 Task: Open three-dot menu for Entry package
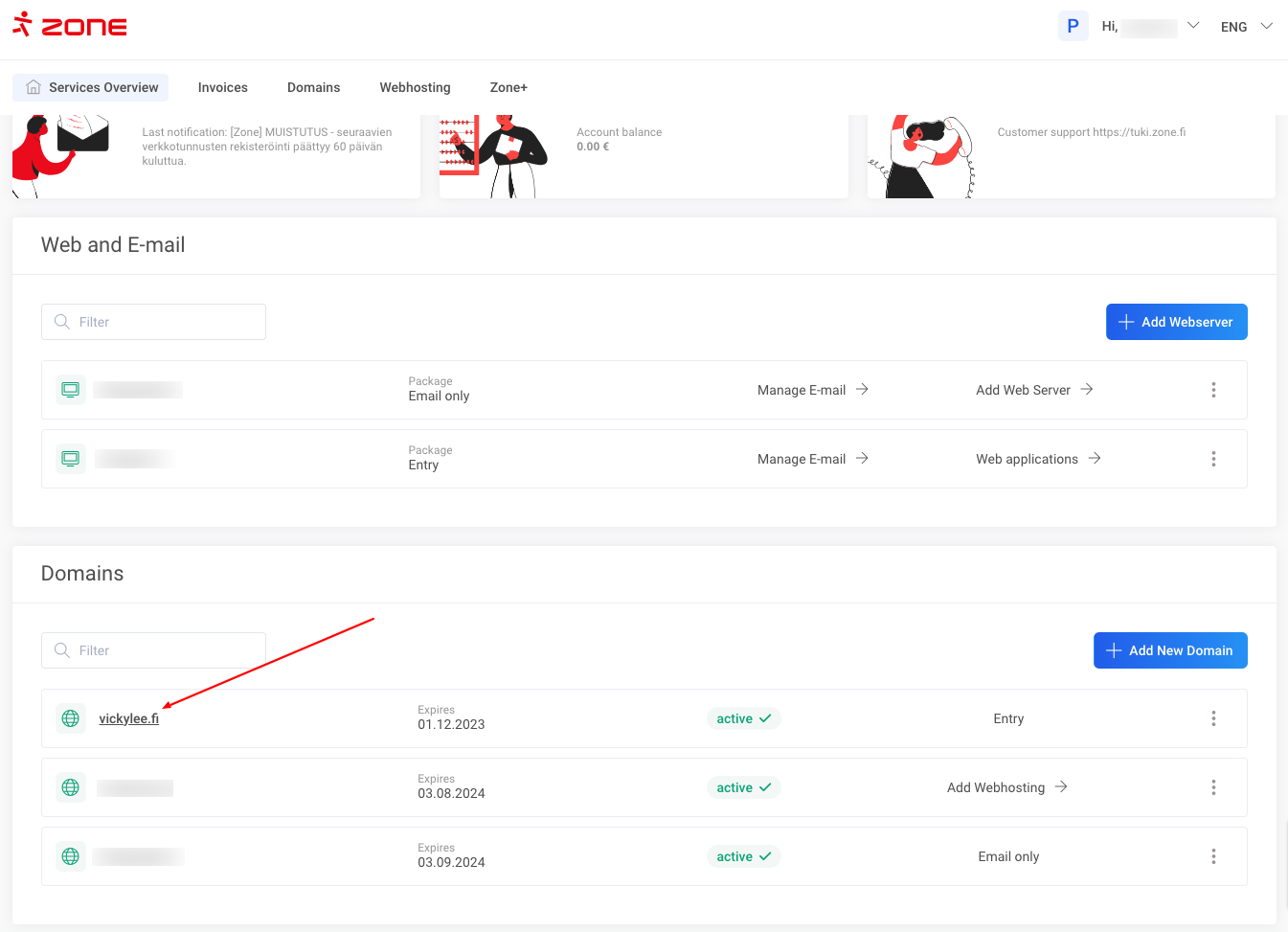tap(1213, 459)
